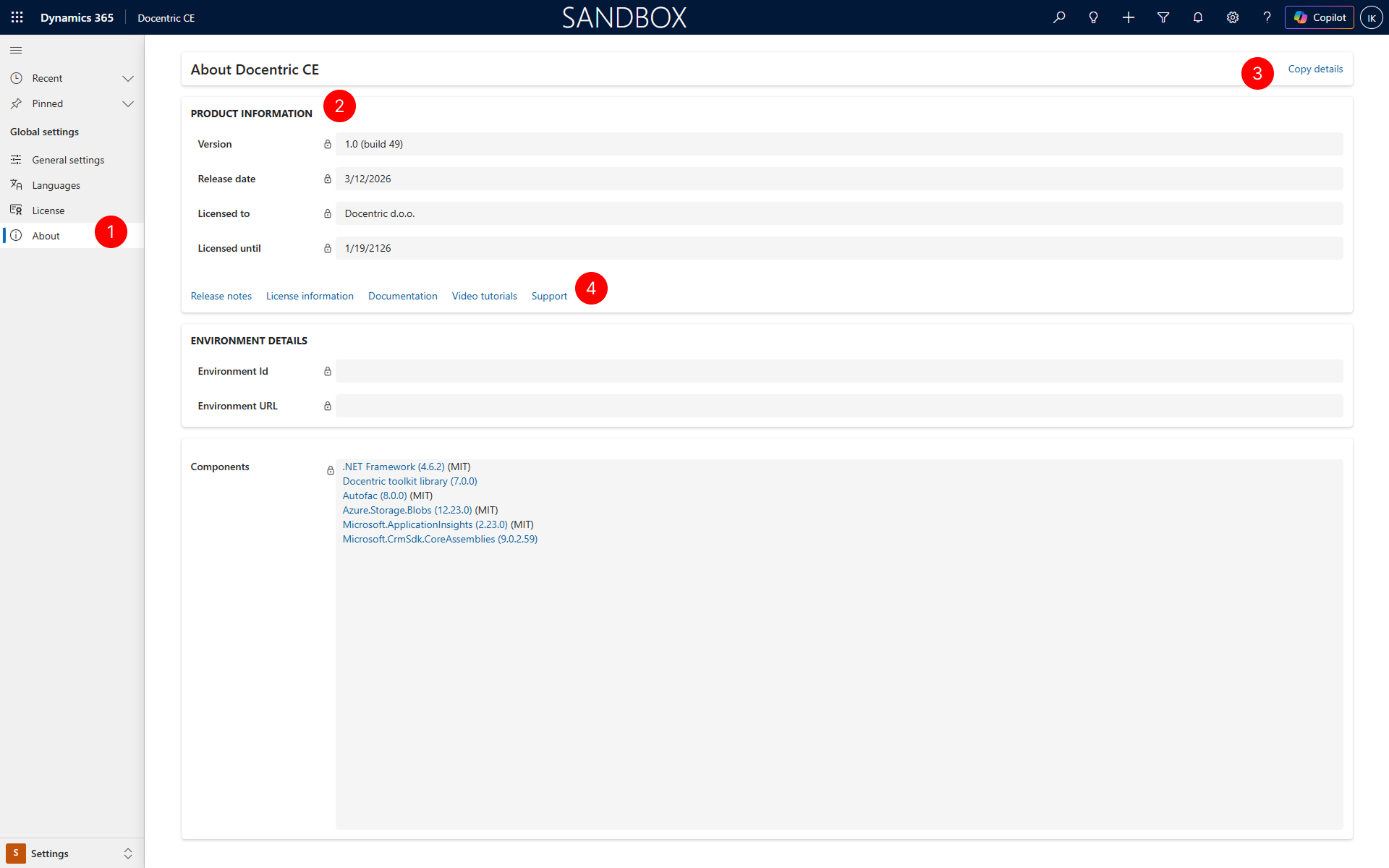Open Docentric toolkit library (7.0.0) link
This screenshot has width=1389, height=868.
click(409, 481)
